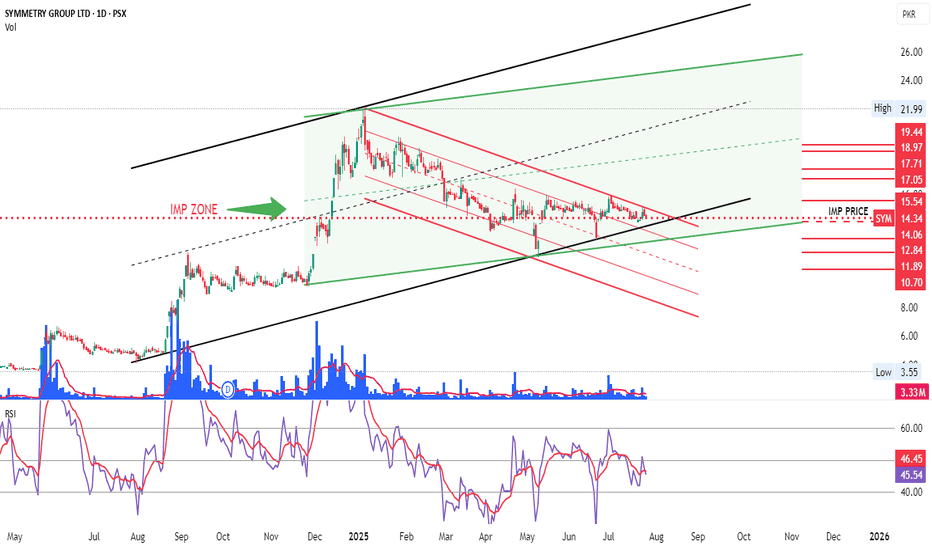The image size is (932, 550).
Task: Click the 2026 label on time axis
Action: coord(879,536)
